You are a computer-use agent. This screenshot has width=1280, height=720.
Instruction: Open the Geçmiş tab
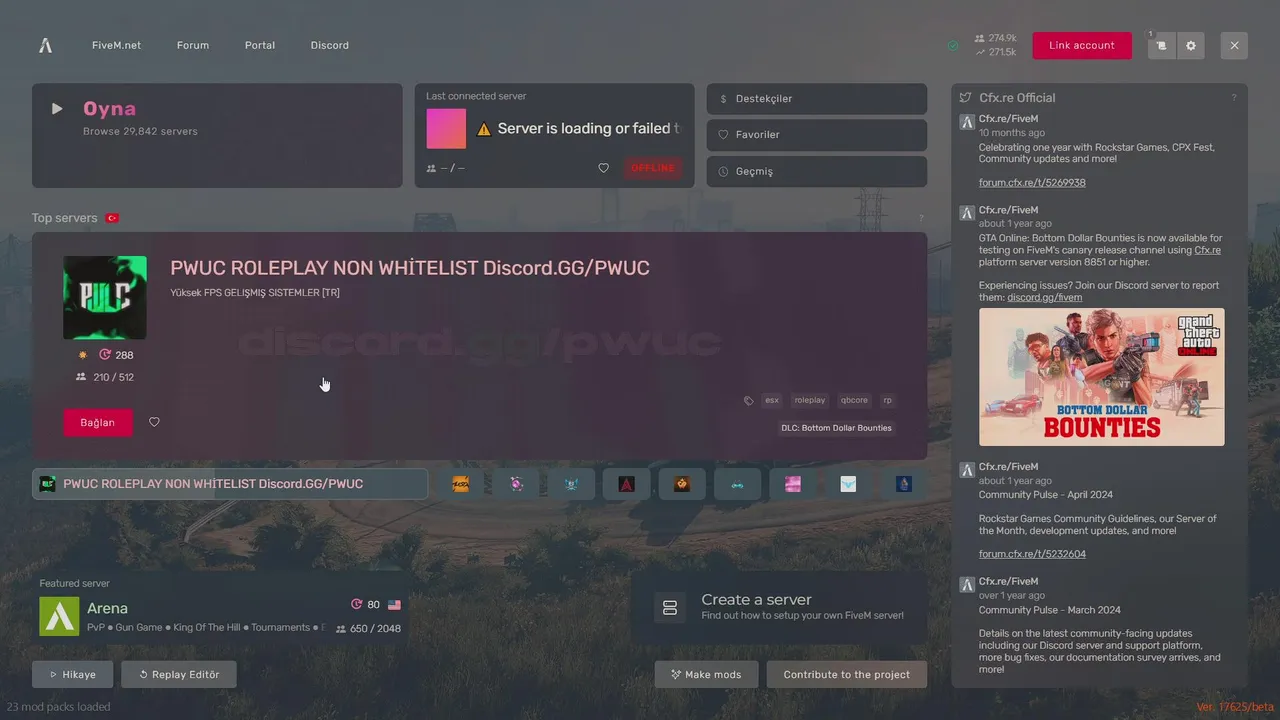pyautogui.click(x=817, y=171)
